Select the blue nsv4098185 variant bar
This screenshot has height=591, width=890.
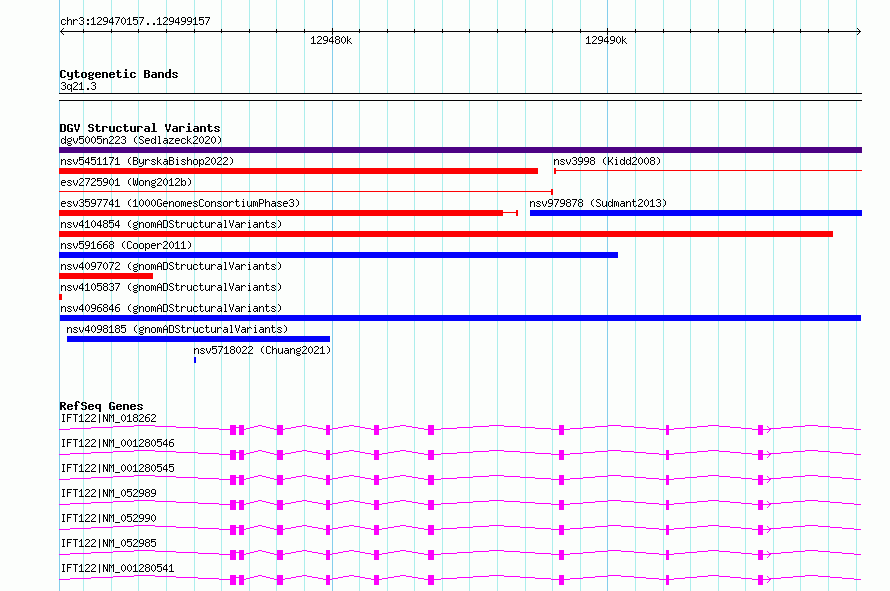(198, 339)
